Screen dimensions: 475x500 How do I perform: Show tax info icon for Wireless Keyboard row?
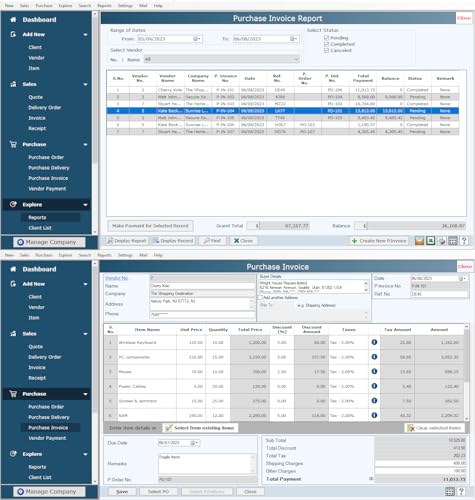tap(374, 342)
